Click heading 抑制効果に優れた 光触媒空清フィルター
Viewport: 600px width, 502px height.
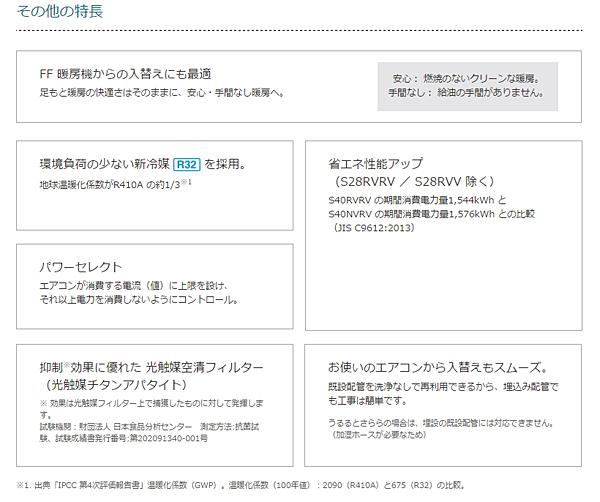pos(152,367)
